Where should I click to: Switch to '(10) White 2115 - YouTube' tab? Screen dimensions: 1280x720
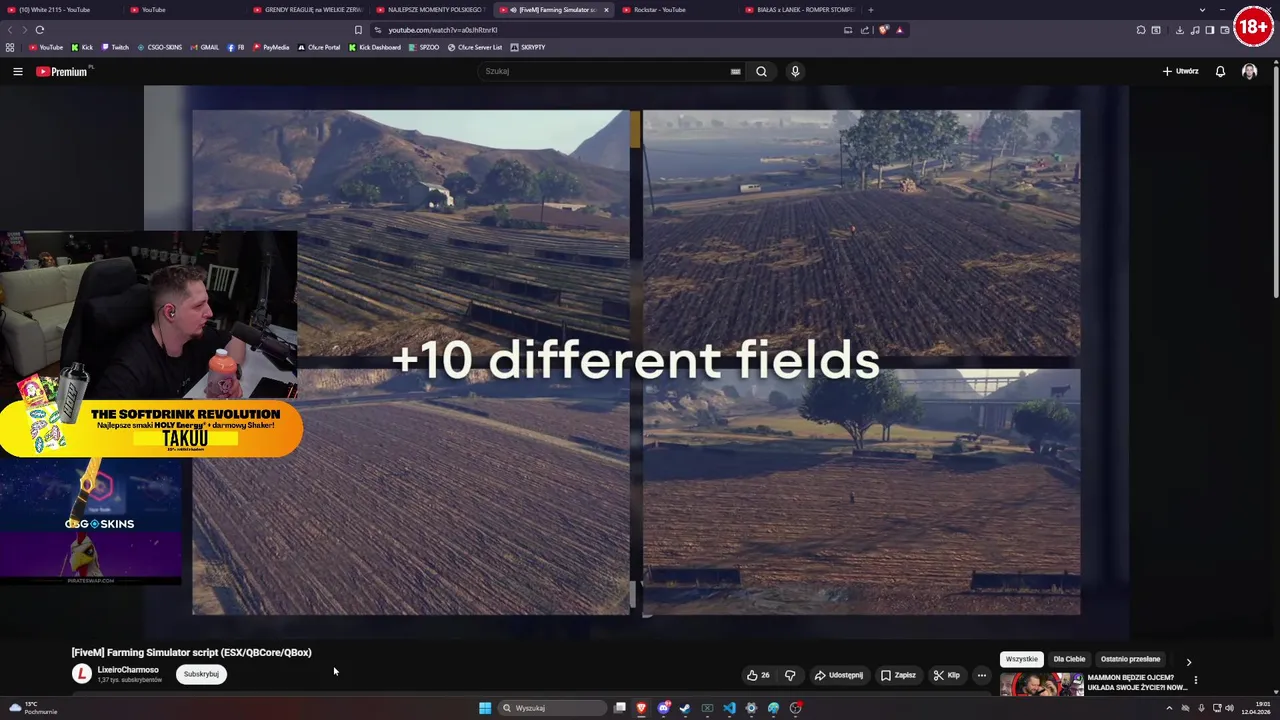click(x=60, y=10)
